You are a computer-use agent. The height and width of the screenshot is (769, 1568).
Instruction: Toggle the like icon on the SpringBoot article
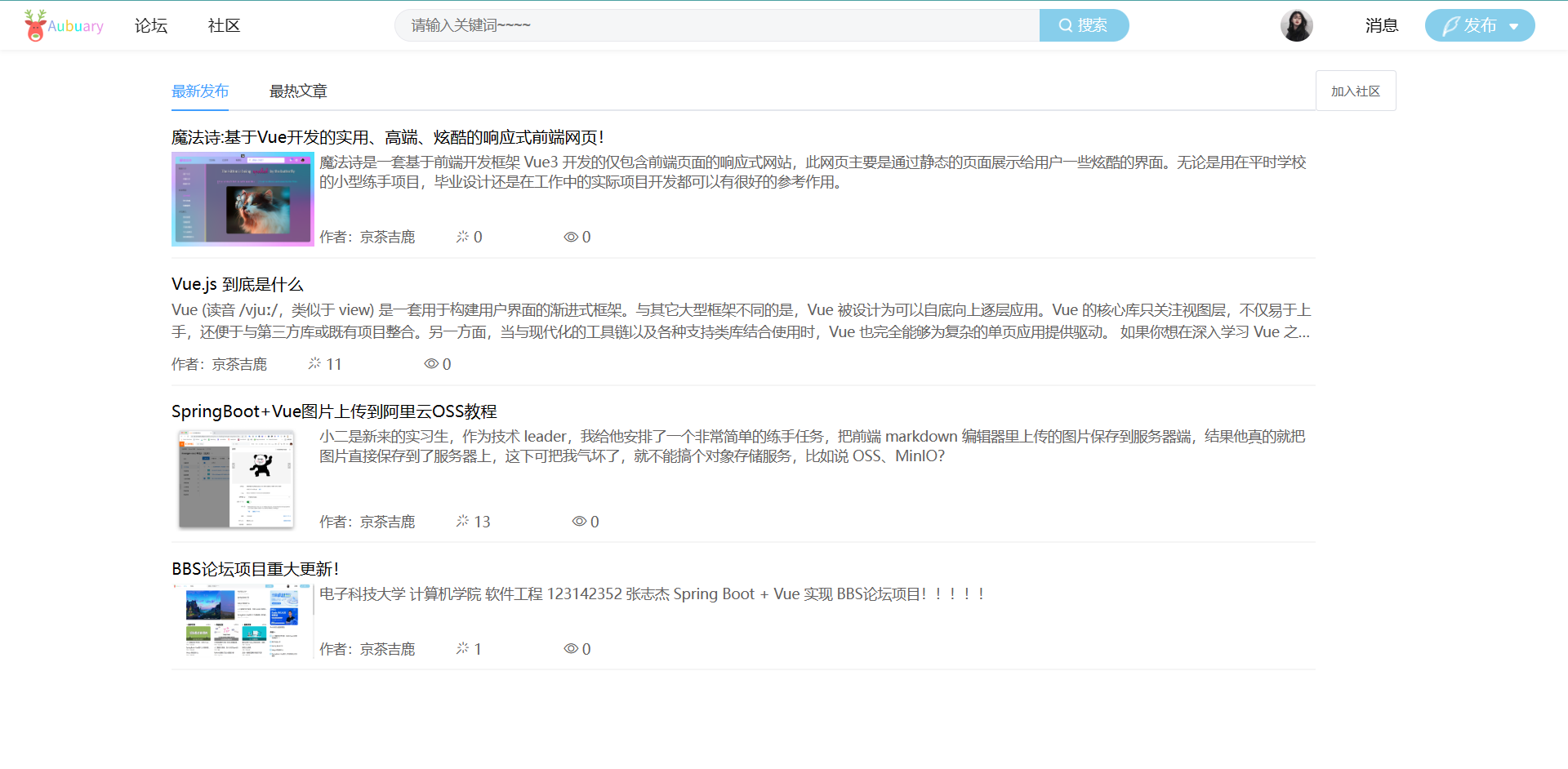click(x=461, y=521)
